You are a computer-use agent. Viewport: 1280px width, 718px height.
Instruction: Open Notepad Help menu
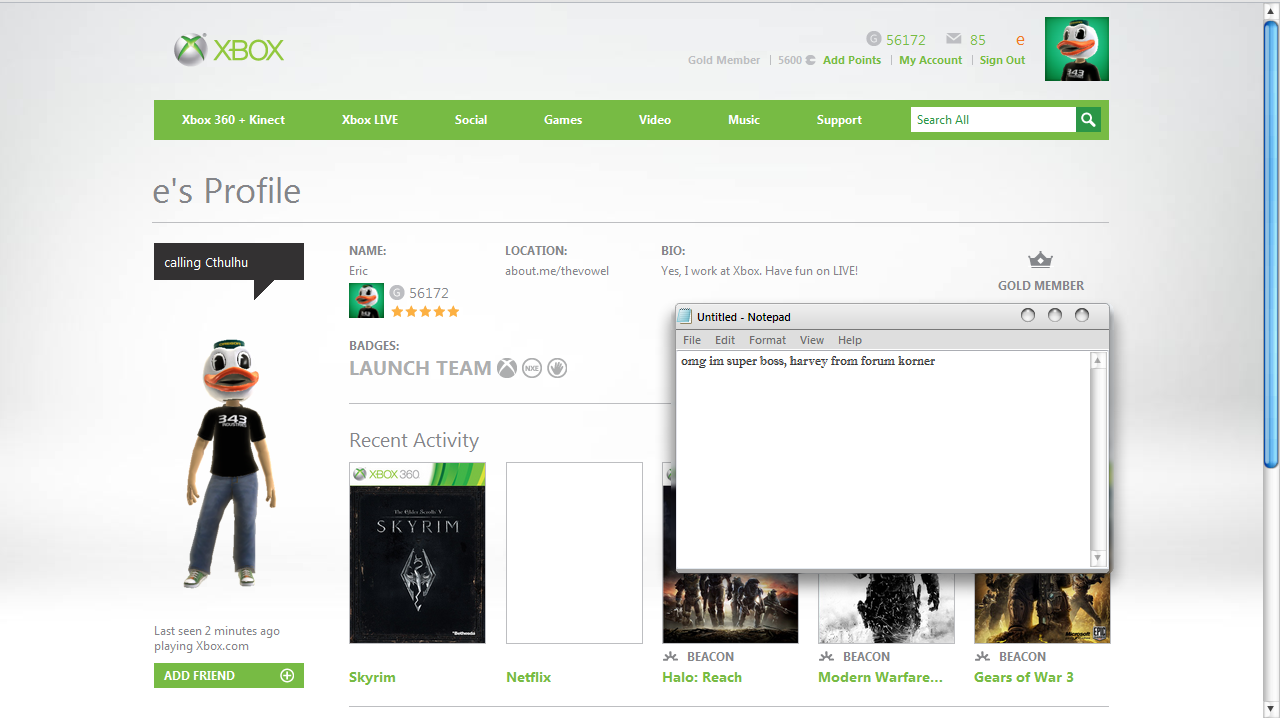click(x=850, y=340)
